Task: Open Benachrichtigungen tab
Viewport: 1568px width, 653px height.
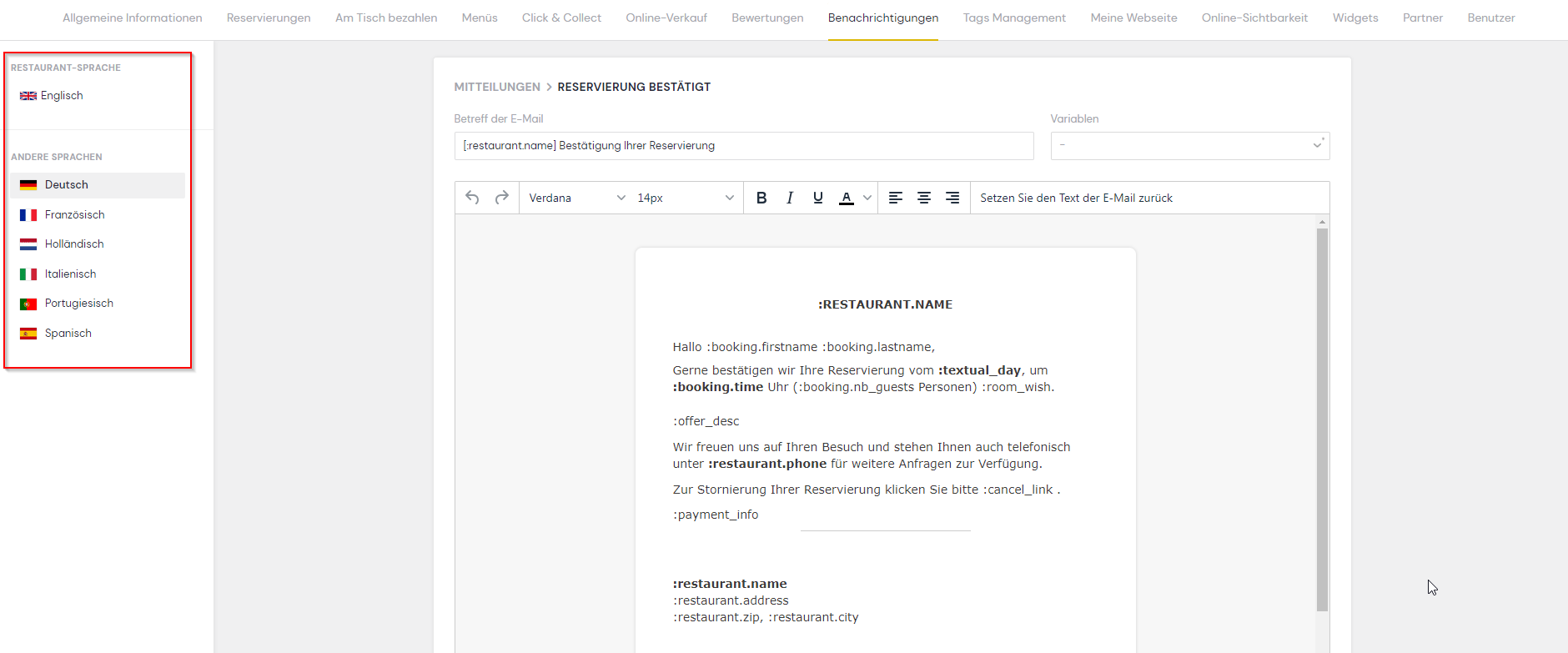Action: pyautogui.click(x=883, y=18)
